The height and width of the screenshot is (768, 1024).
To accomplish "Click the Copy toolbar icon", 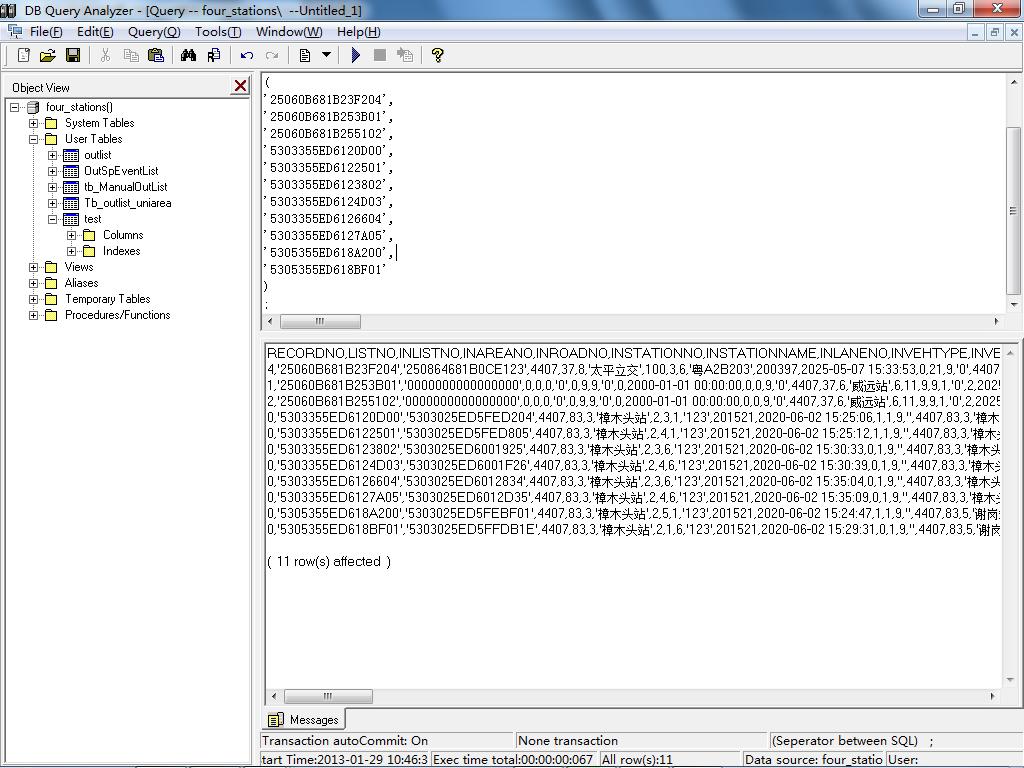I will 131,56.
